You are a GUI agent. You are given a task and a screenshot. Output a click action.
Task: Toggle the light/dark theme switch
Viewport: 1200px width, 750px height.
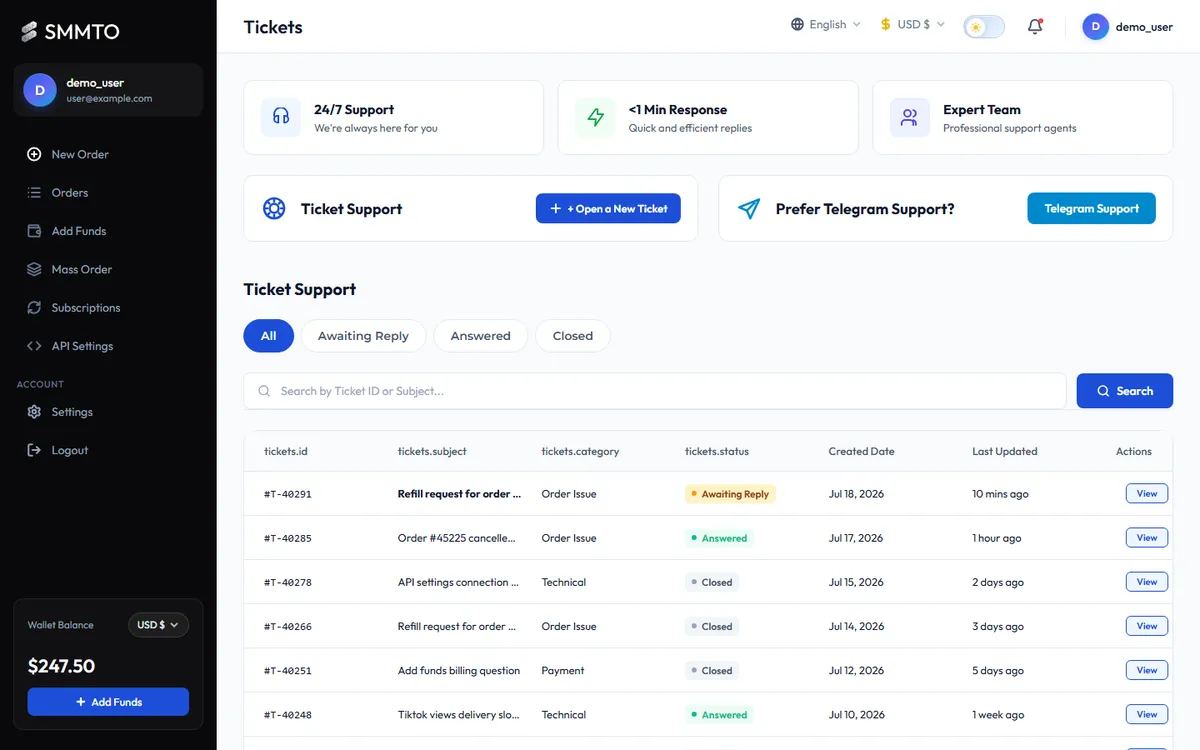(x=984, y=27)
